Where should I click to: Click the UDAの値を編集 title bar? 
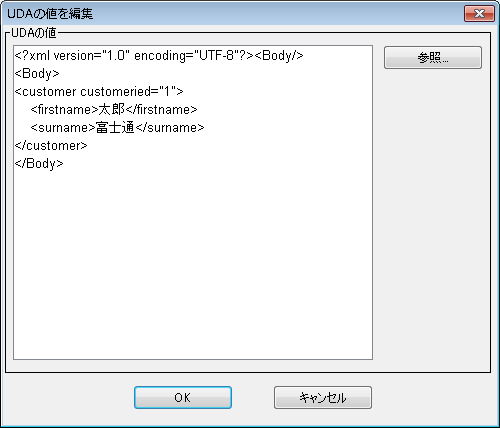tap(233, 14)
